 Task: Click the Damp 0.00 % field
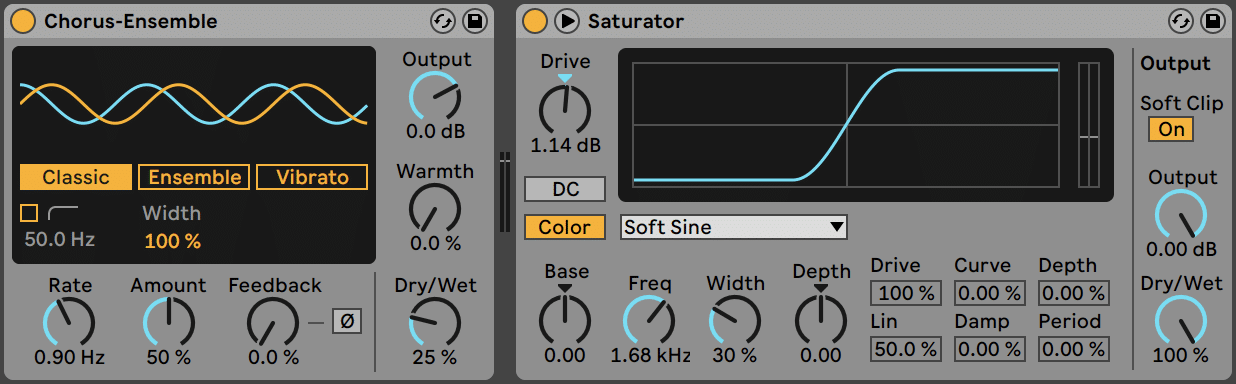[990, 349]
